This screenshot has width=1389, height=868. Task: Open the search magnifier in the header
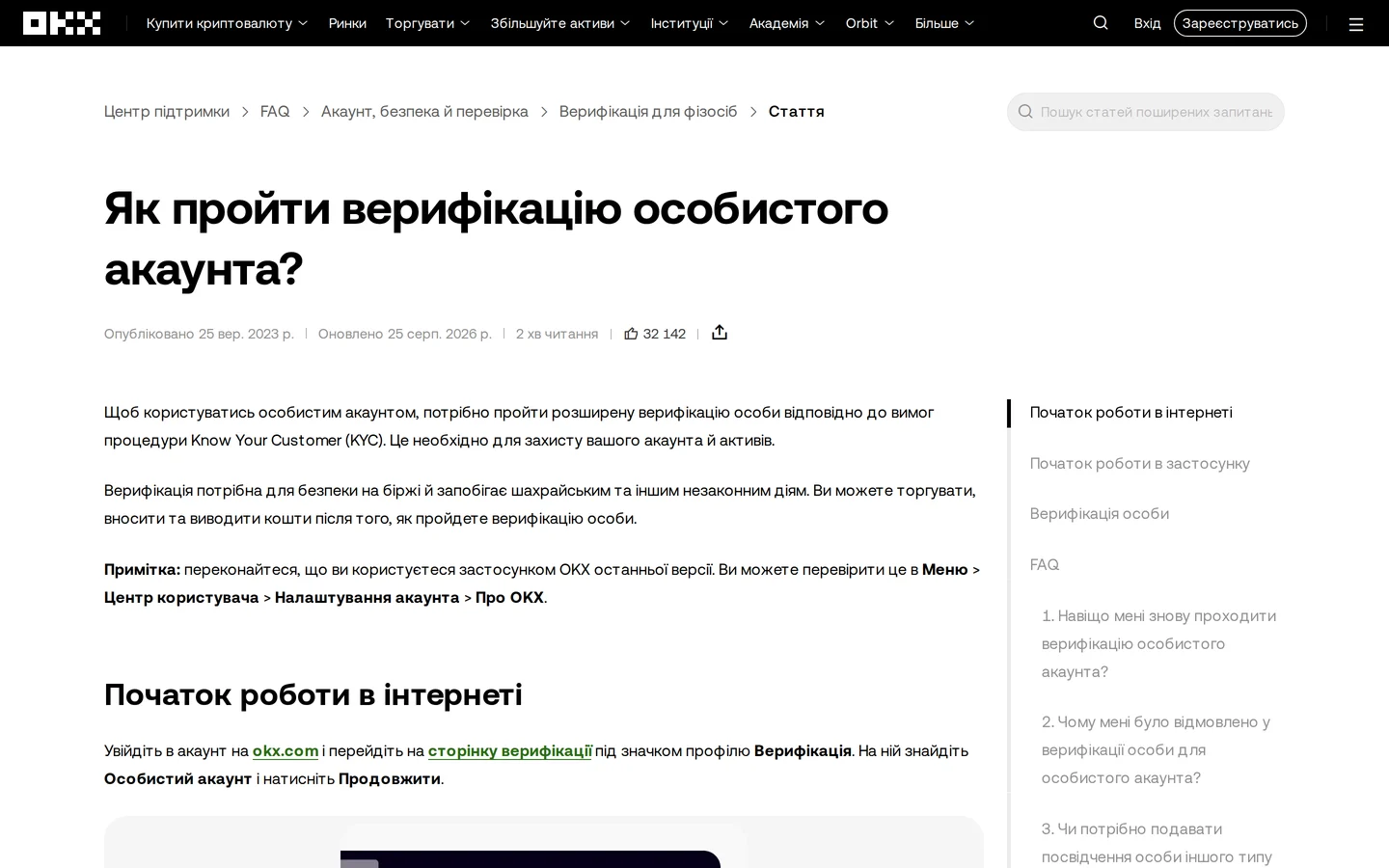click(x=1101, y=23)
